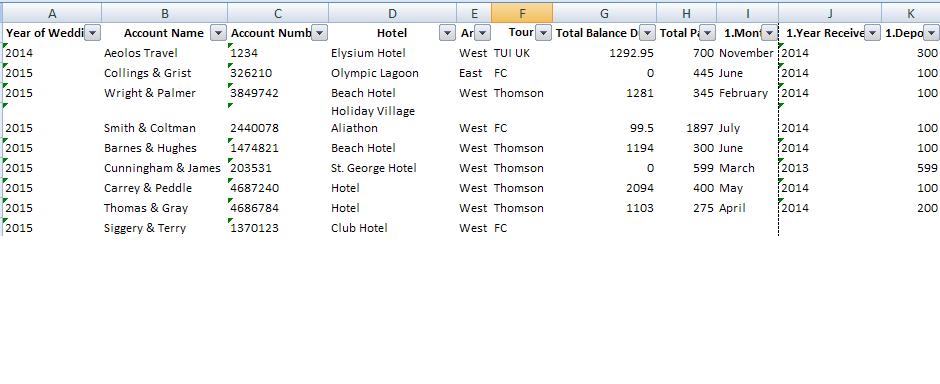Select column D header
This screenshot has width=940, height=384.
(393, 13)
